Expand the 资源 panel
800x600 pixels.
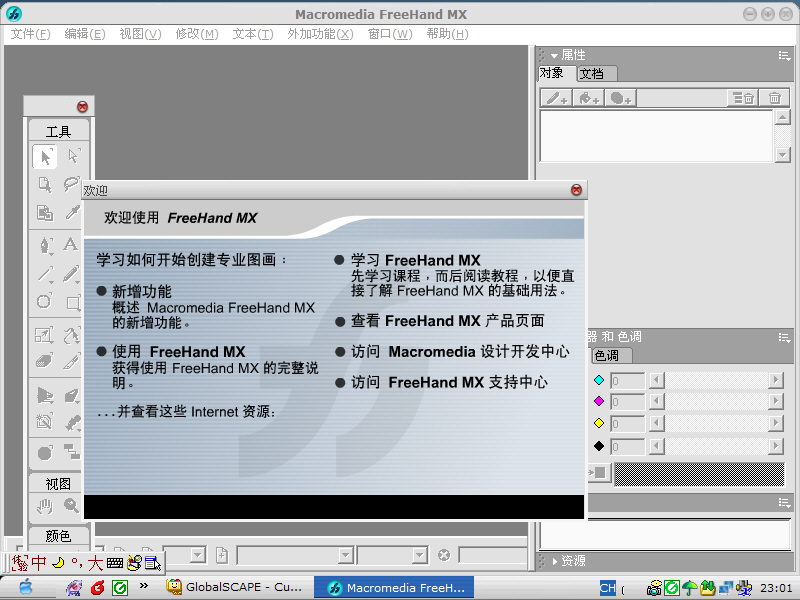[x=555, y=562]
